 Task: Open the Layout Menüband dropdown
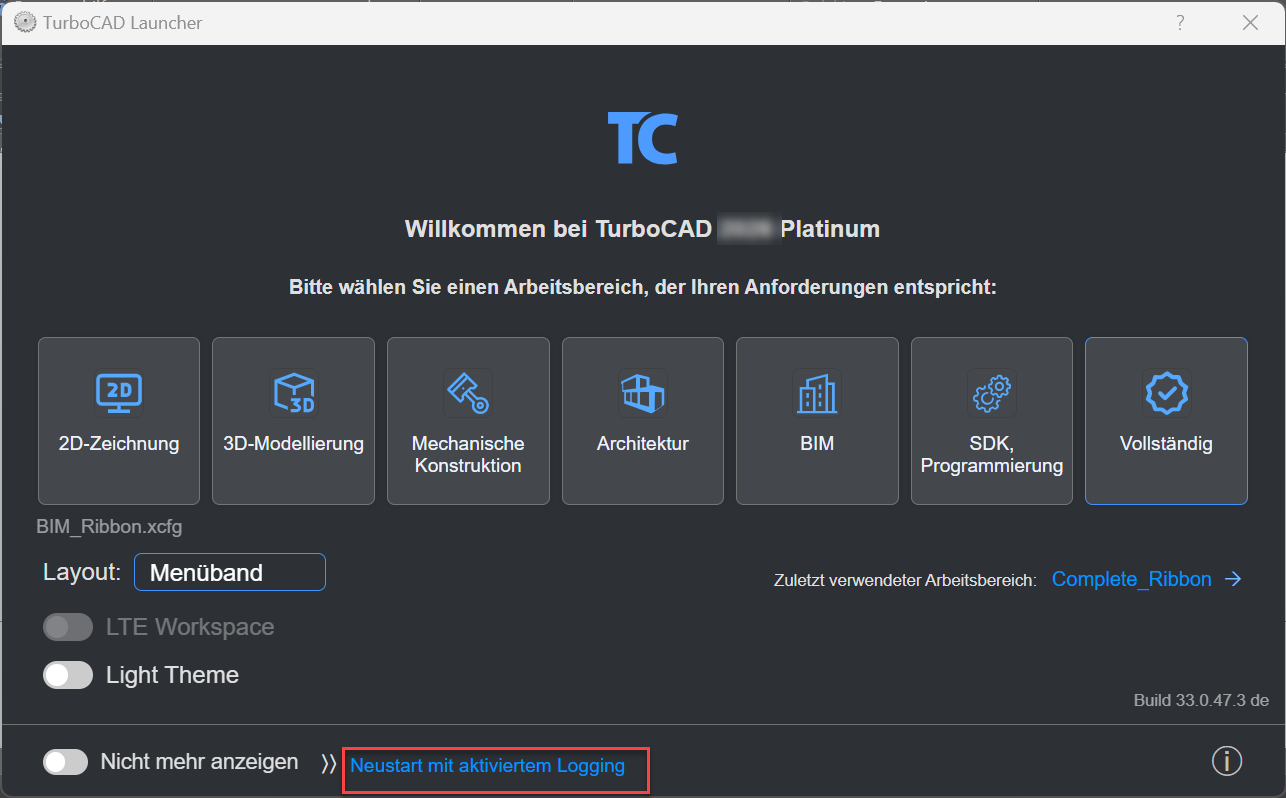[230, 572]
